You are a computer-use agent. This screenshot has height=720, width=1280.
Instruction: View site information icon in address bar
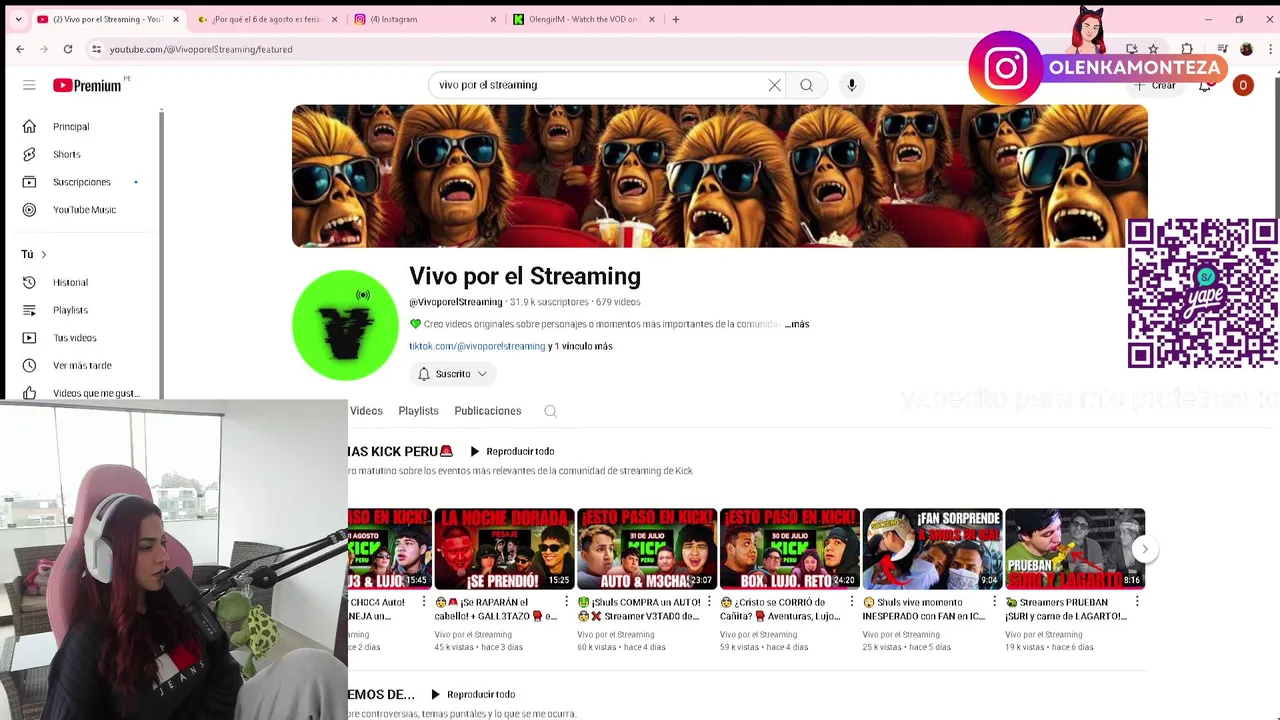96,49
